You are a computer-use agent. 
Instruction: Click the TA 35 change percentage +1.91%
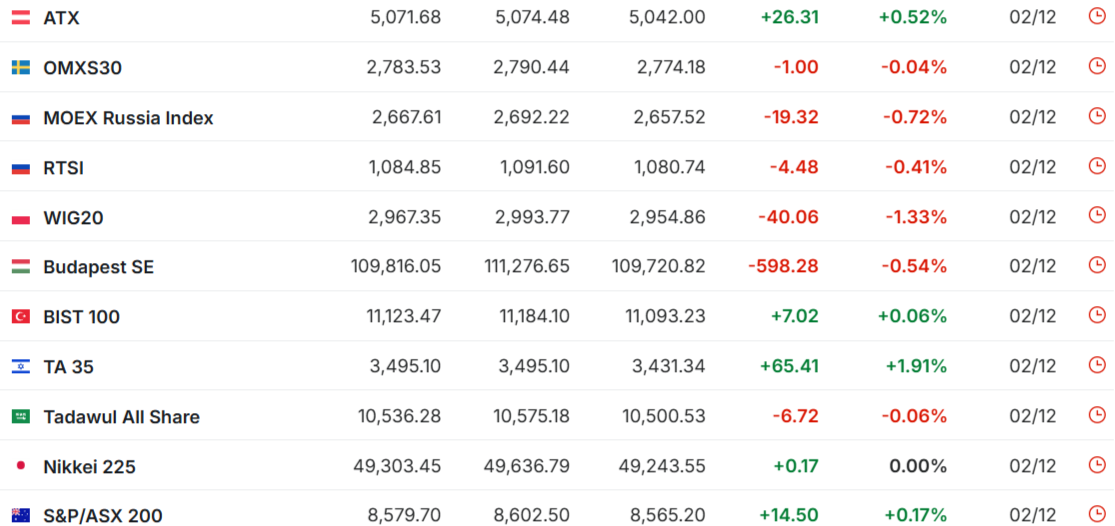pos(915,366)
